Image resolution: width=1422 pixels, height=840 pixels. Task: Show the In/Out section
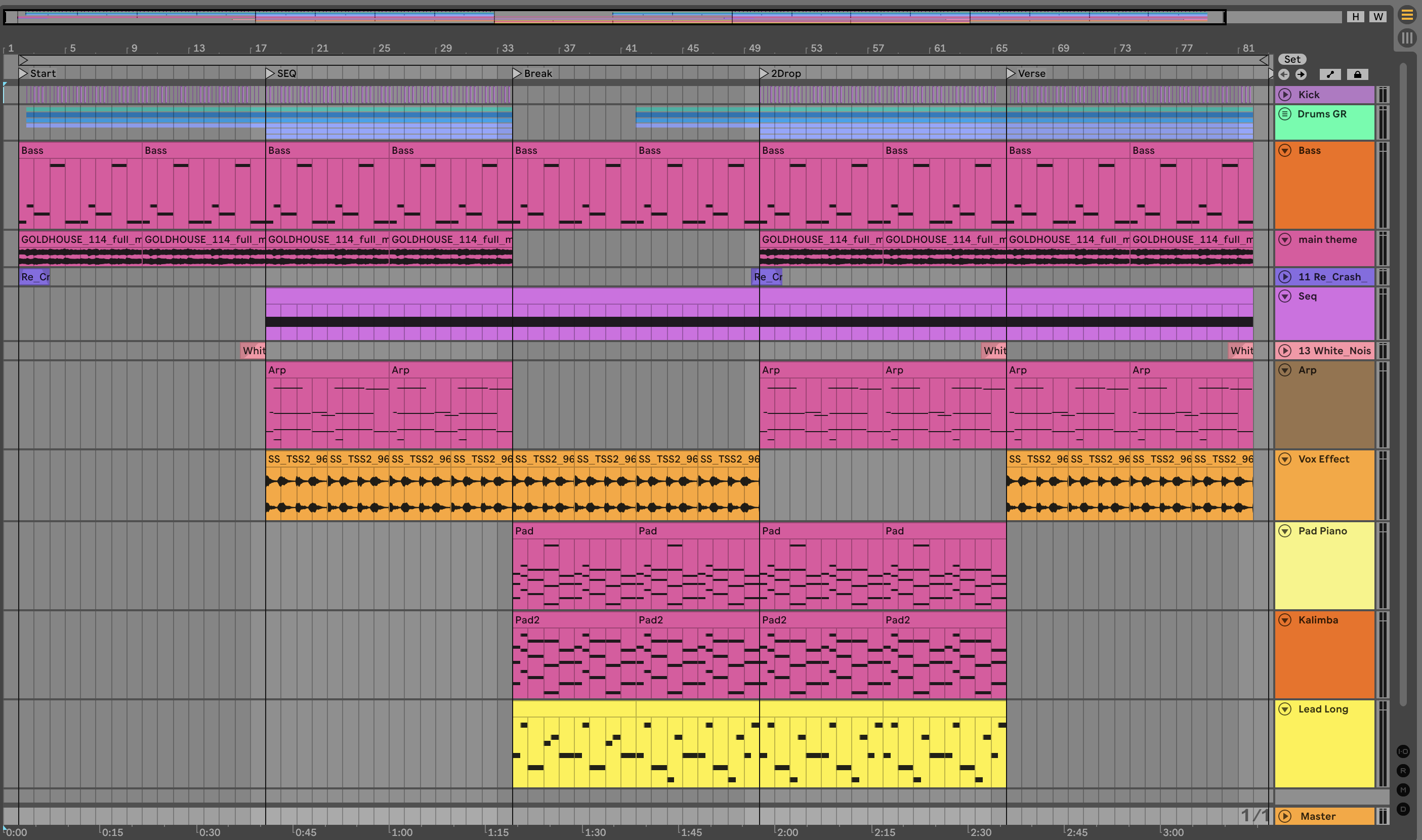1403,751
